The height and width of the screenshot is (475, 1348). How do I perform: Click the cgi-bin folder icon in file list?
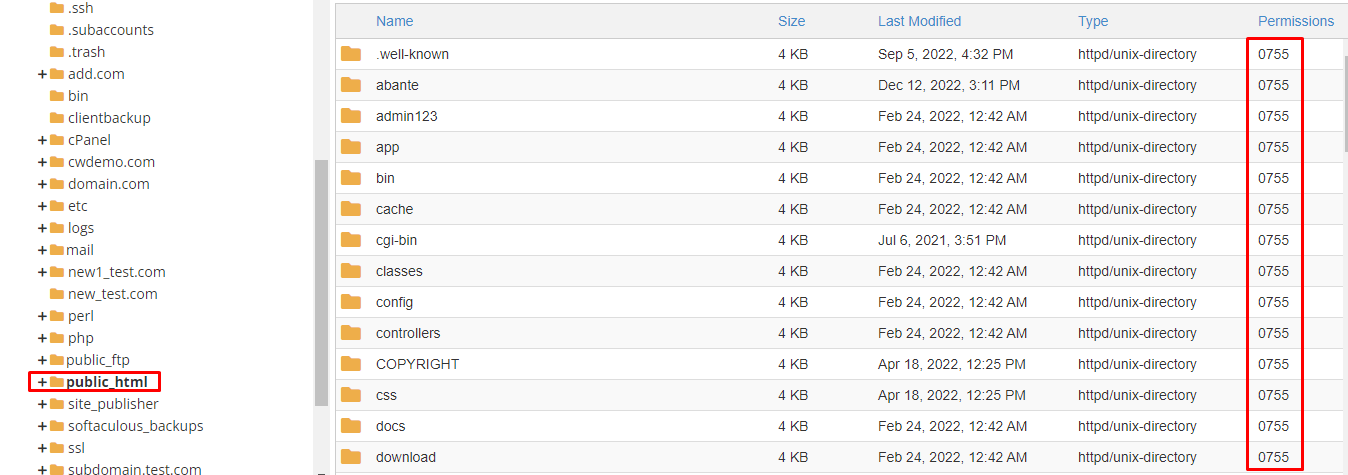(351, 240)
